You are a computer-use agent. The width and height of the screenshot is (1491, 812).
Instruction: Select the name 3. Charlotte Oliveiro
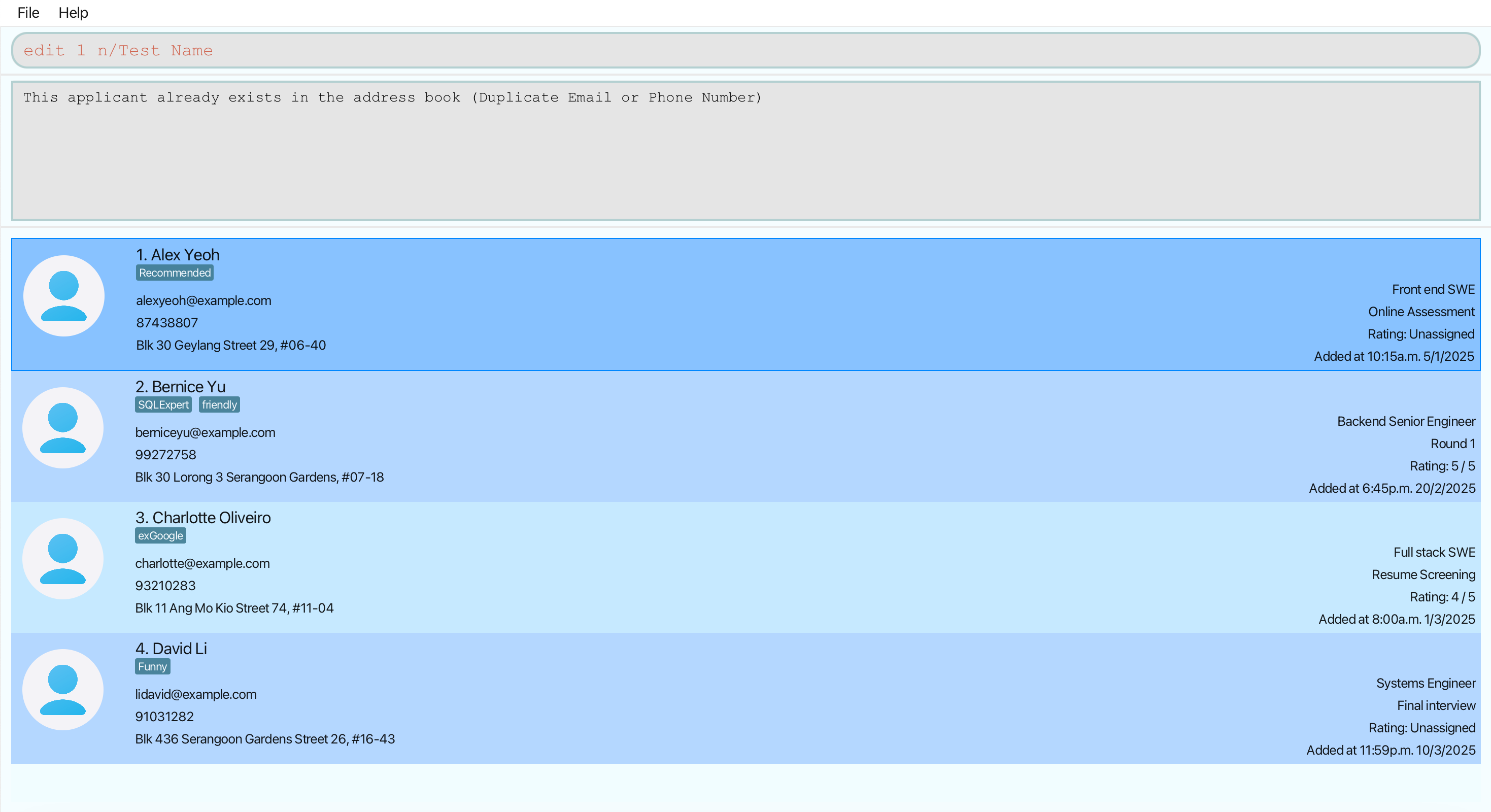203,518
